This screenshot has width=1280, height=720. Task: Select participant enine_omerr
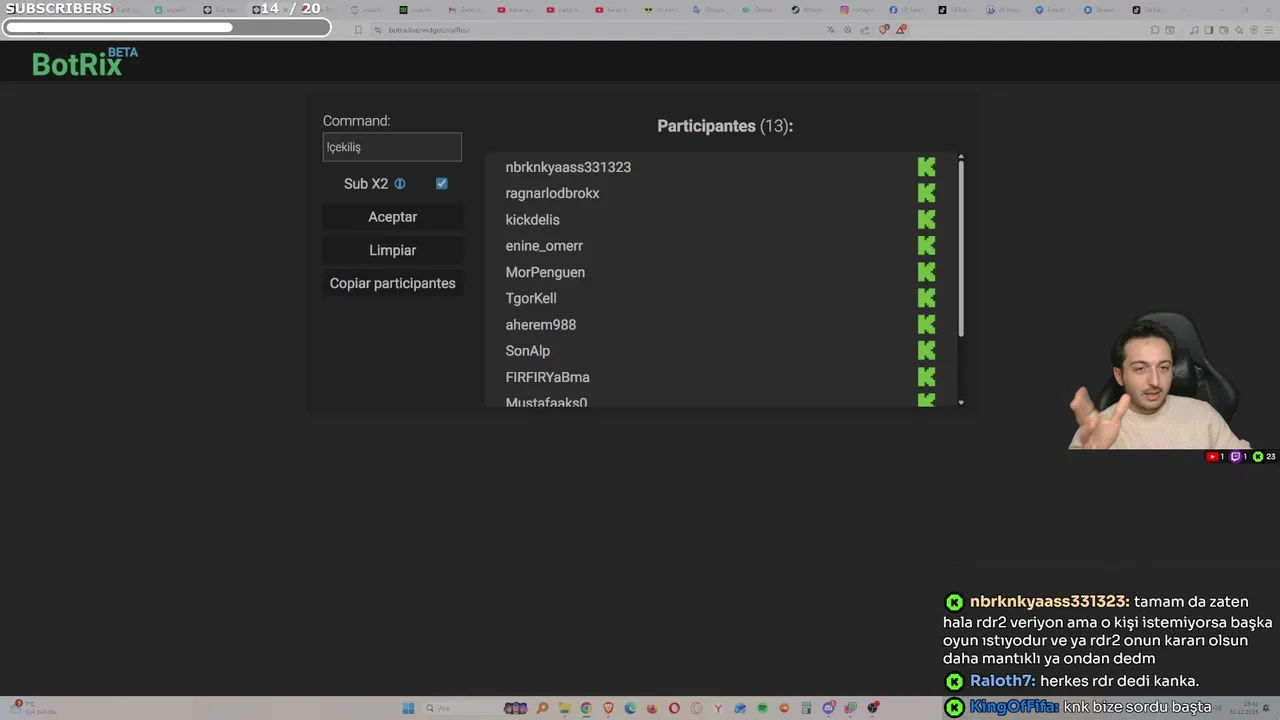pyautogui.click(x=544, y=246)
